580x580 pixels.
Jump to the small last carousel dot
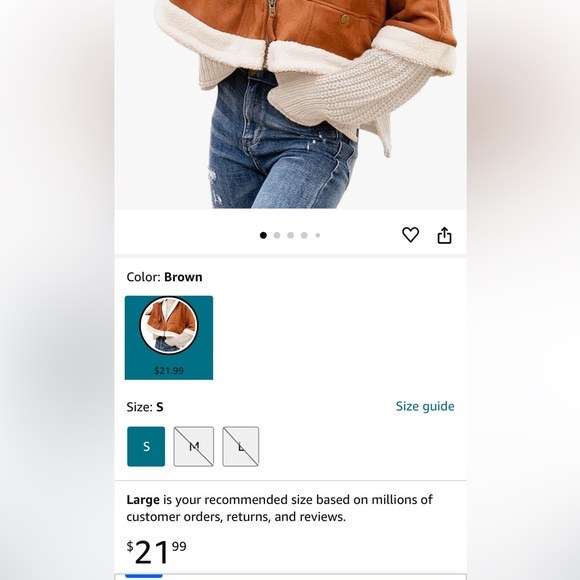coord(317,235)
